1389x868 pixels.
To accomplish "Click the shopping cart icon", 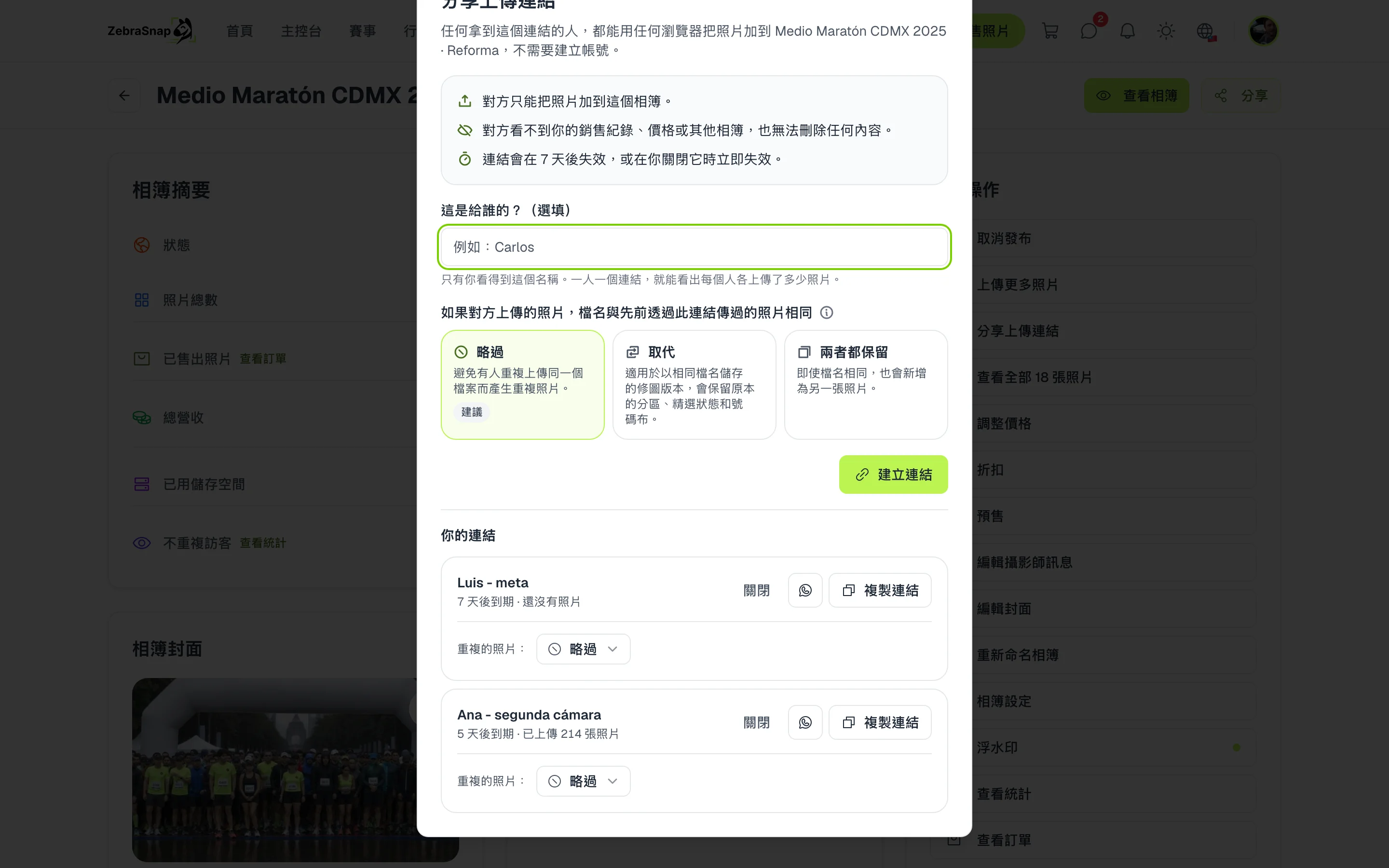I will [x=1050, y=31].
